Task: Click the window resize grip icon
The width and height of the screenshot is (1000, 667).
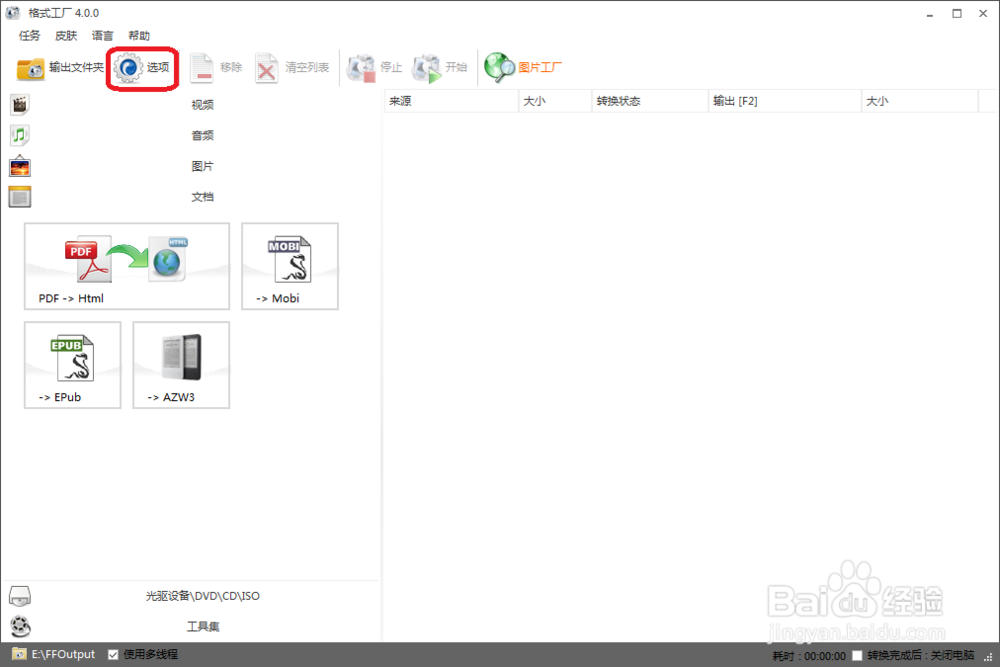Action: [988, 657]
